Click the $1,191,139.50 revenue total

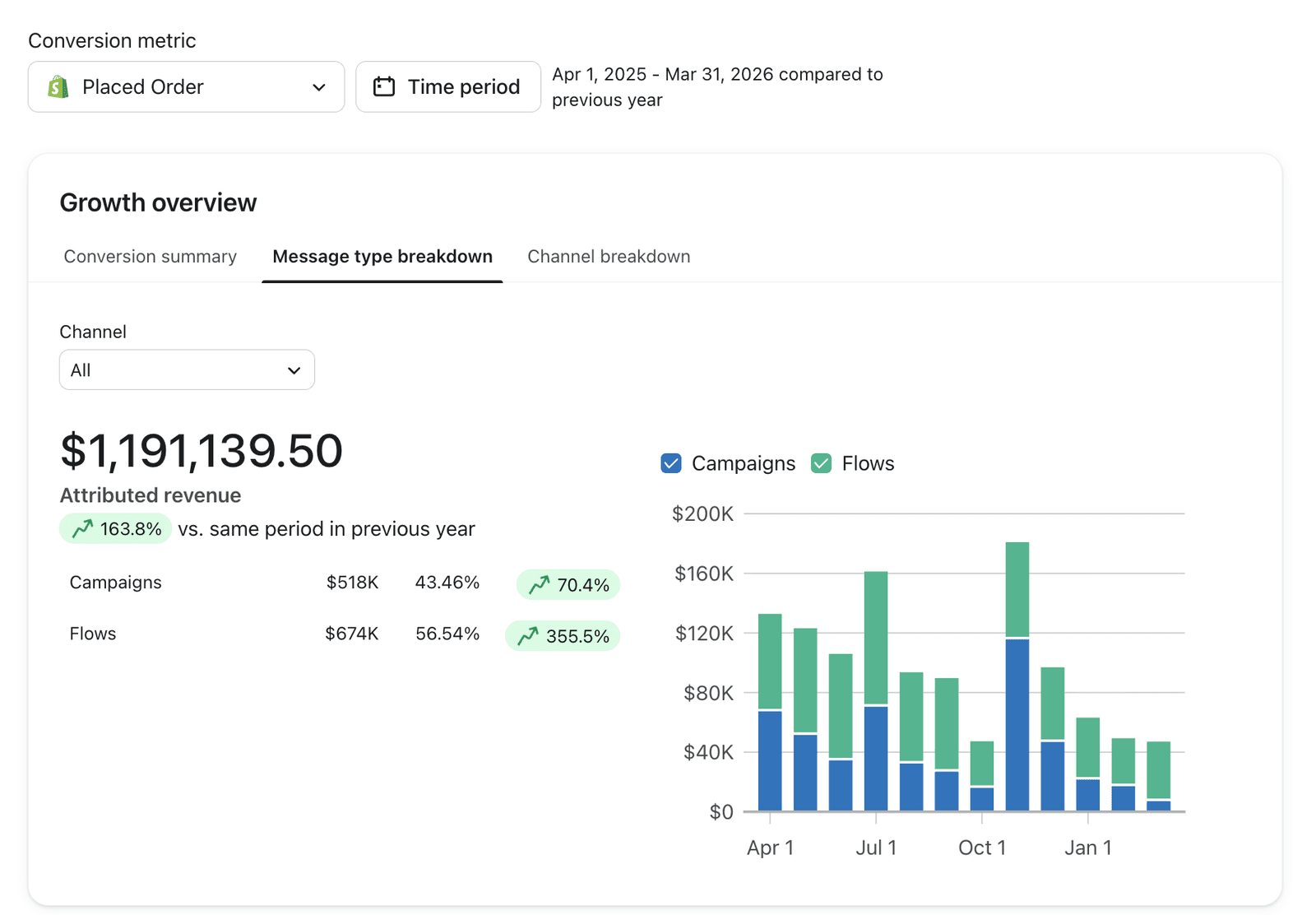click(x=202, y=451)
